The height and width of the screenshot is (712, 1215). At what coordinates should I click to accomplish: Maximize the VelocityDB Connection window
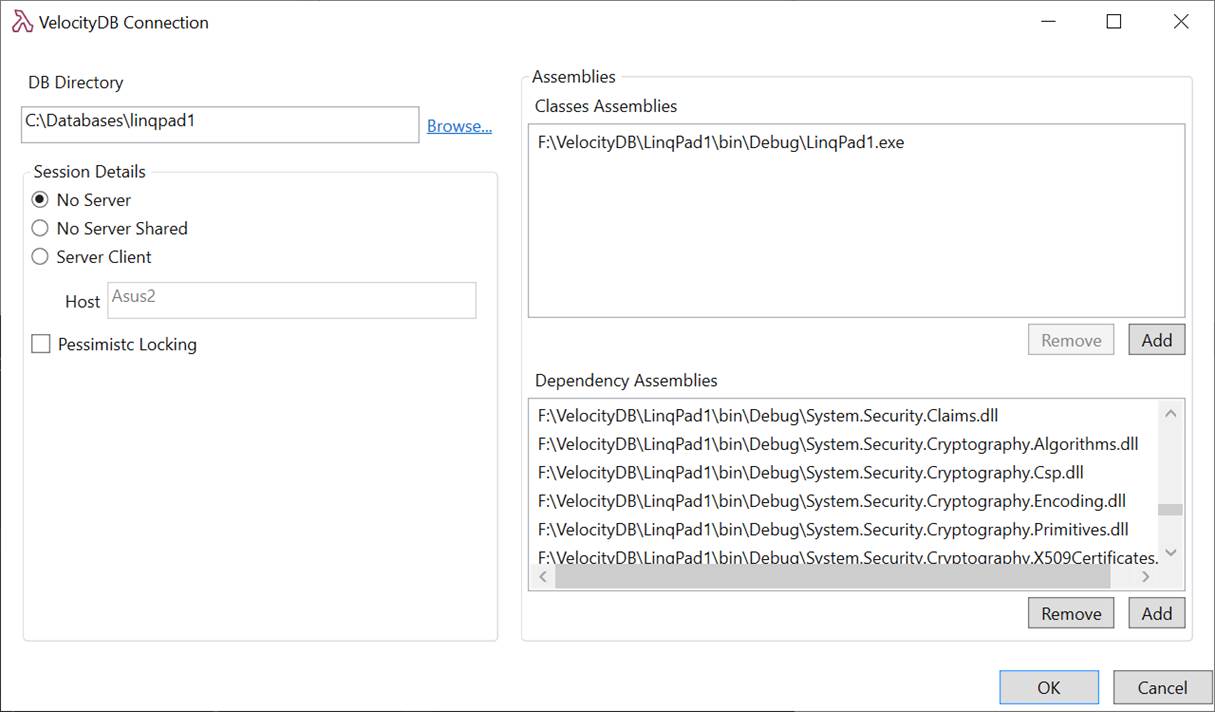(1114, 22)
